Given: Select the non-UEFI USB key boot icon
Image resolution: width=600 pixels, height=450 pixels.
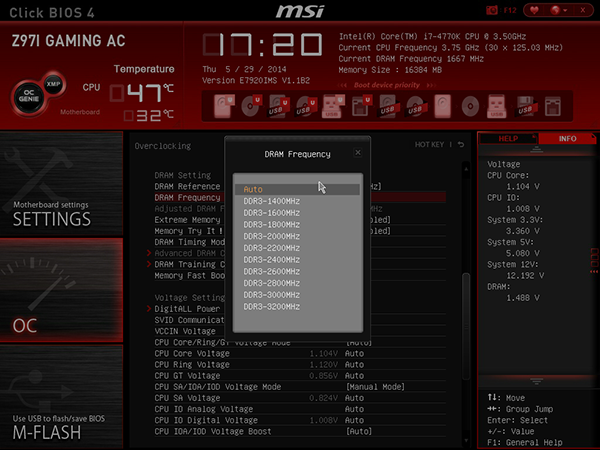Looking at the screenshot, I should click(x=497, y=106).
